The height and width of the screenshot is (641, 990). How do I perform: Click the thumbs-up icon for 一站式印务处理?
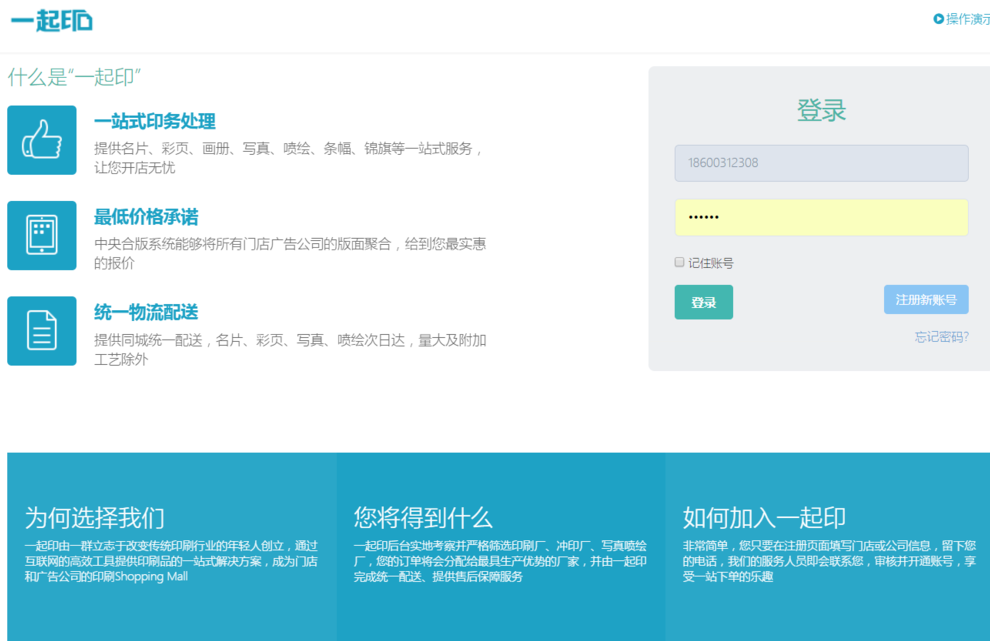(42, 140)
